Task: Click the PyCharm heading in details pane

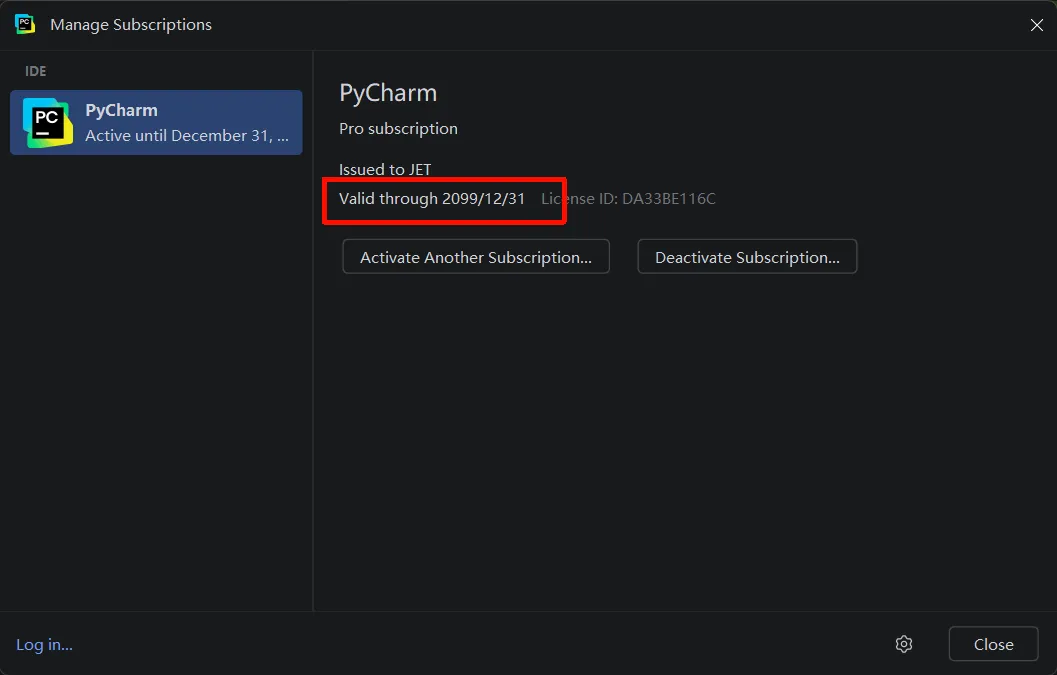Action: pos(388,93)
